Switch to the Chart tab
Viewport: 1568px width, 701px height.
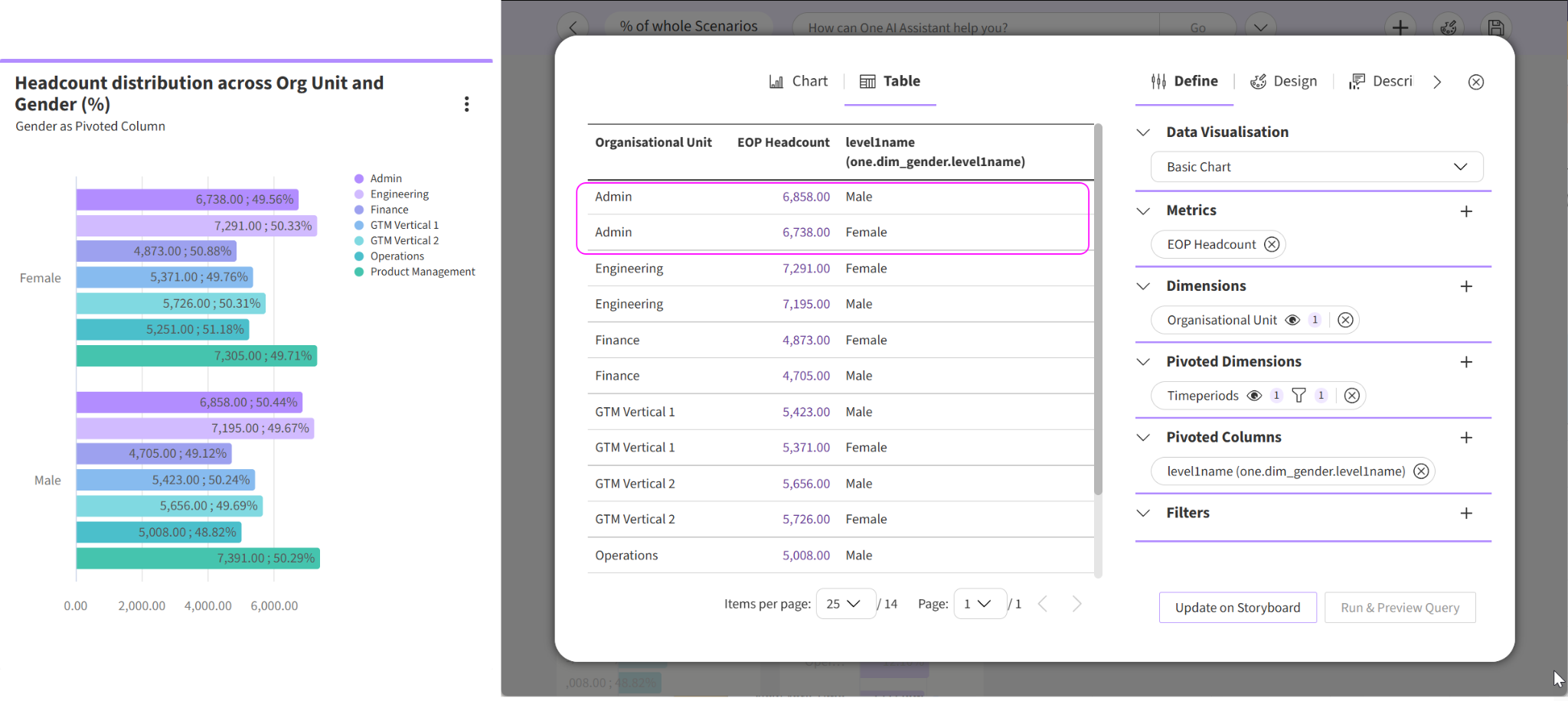point(799,81)
